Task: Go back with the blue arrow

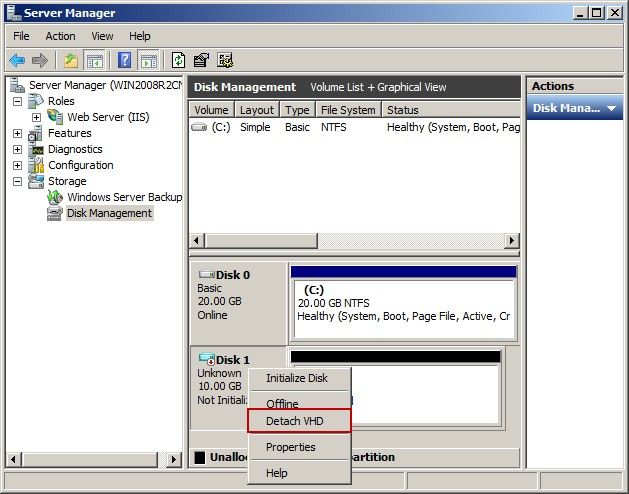Action: click(17, 61)
